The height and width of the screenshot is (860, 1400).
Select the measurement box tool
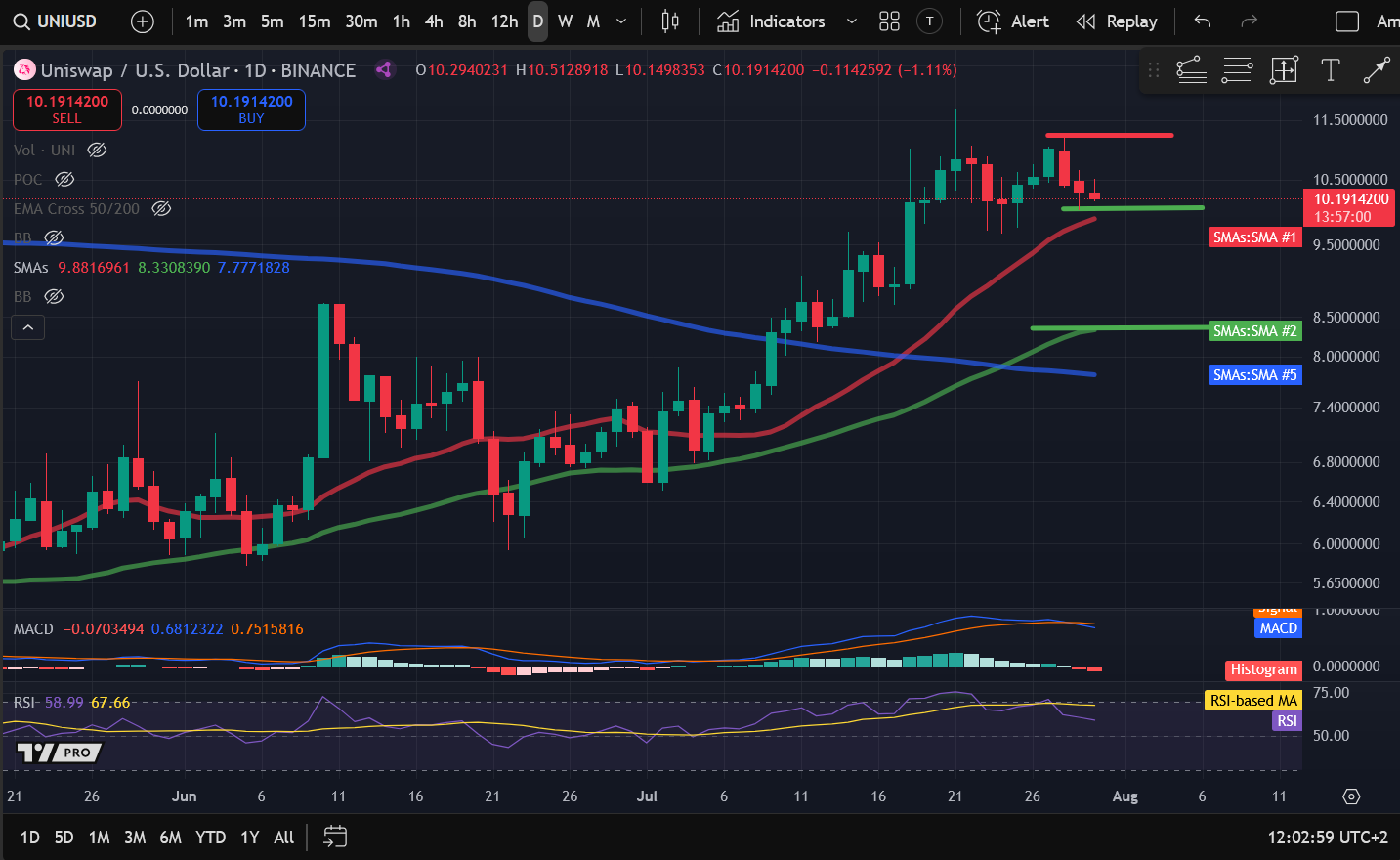[1284, 70]
